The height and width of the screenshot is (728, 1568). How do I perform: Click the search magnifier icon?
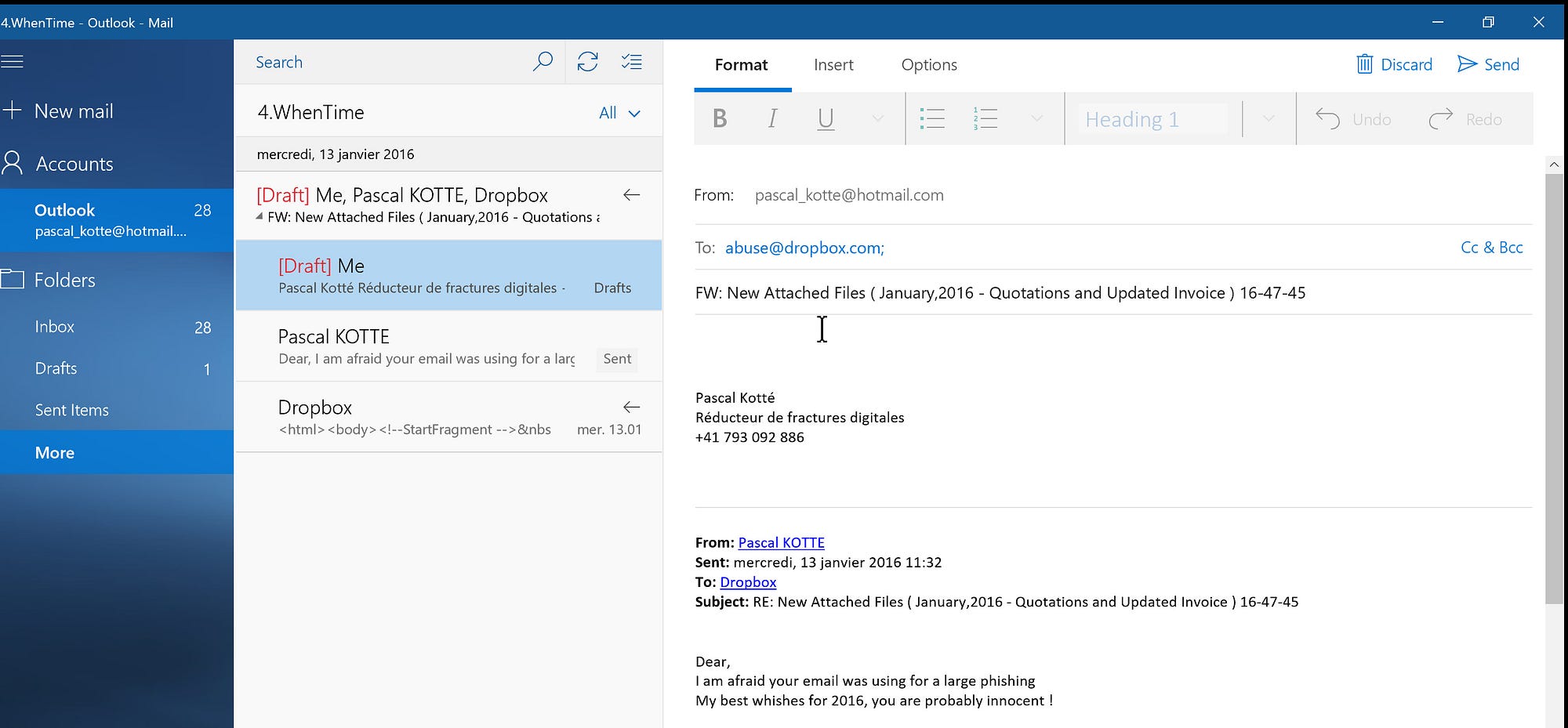[543, 62]
